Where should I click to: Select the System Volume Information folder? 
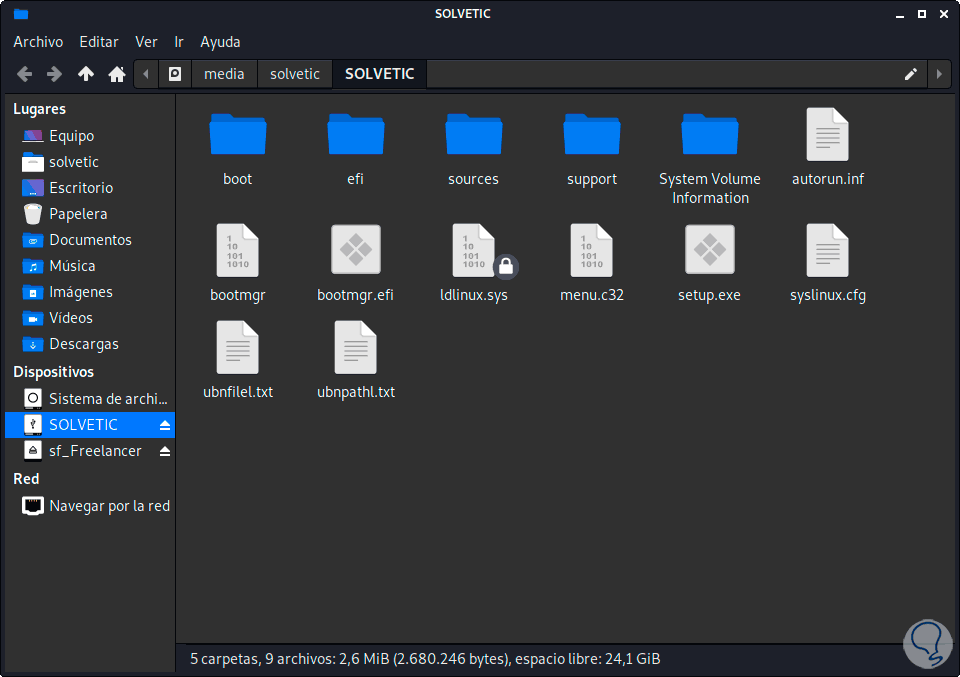tap(710, 135)
